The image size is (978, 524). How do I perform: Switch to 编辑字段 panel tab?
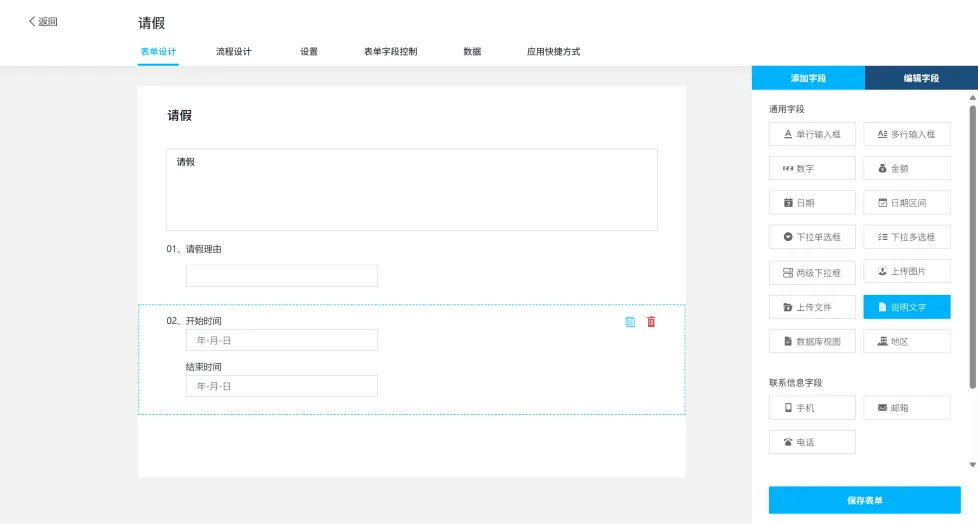click(x=921, y=78)
